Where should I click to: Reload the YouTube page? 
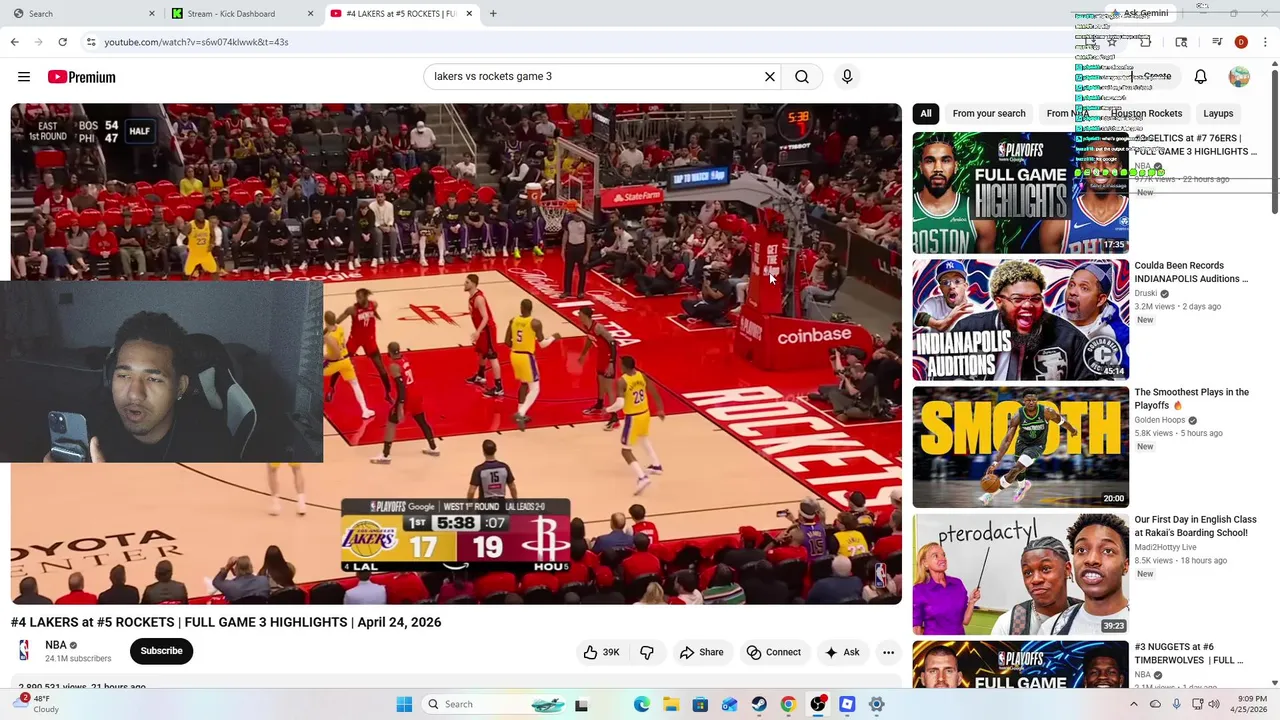(x=62, y=42)
